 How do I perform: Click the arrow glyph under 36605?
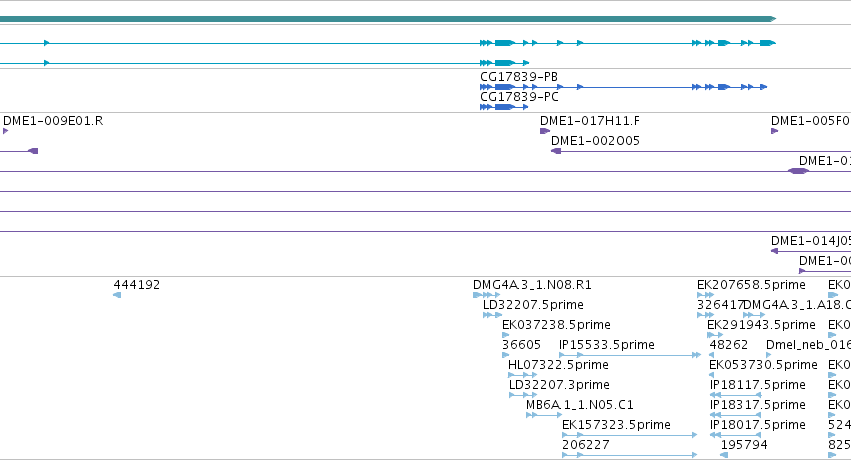pyautogui.click(x=506, y=355)
